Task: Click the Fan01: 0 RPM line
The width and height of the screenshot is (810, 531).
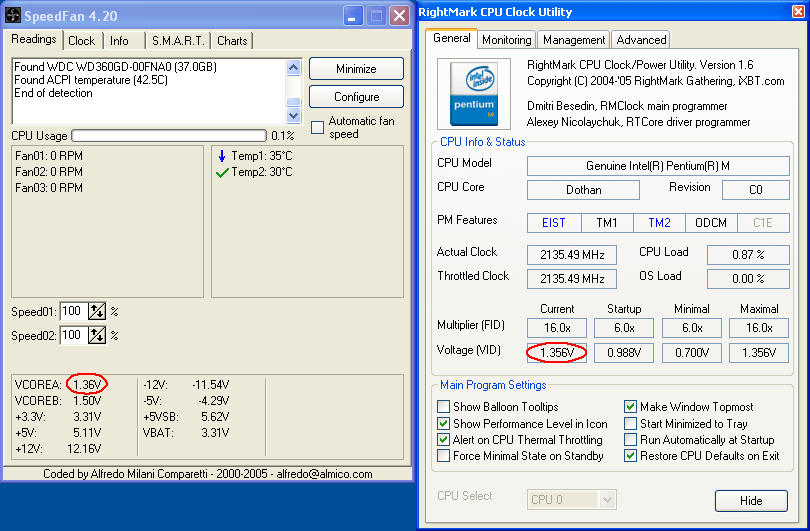Action: point(49,156)
